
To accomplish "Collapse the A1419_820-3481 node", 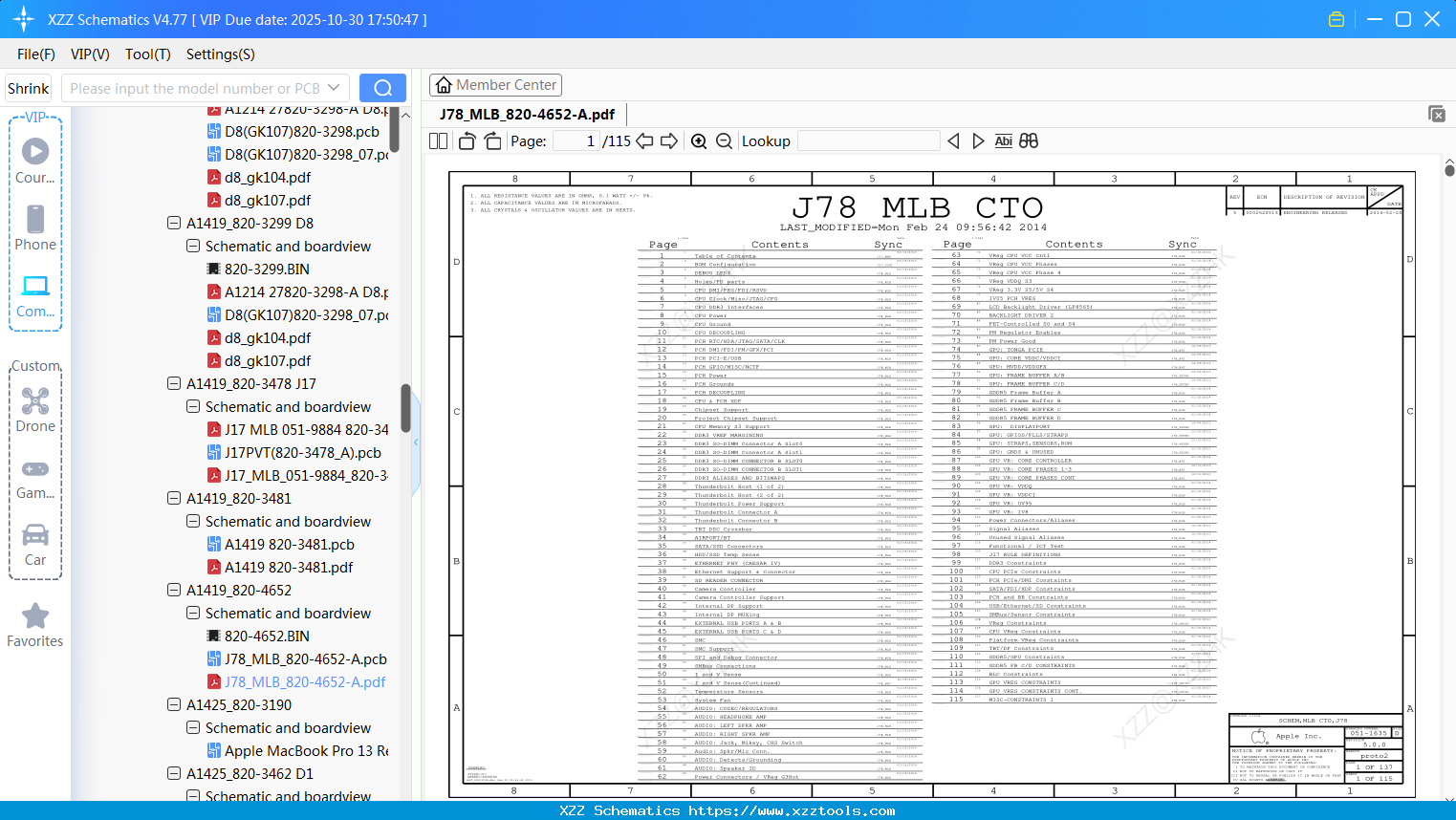I will pyautogui.click(x=174, y=499).
